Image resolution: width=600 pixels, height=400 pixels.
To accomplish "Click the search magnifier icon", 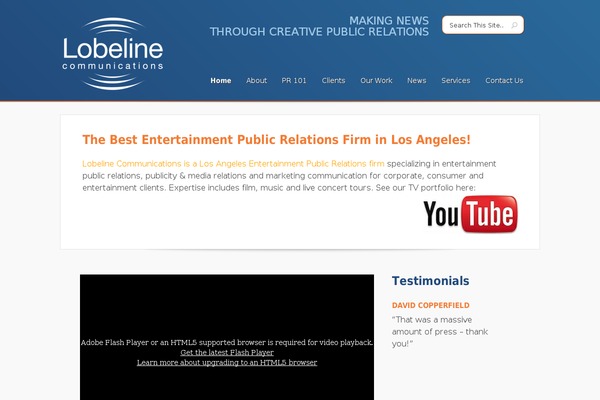I will [514, 25].
